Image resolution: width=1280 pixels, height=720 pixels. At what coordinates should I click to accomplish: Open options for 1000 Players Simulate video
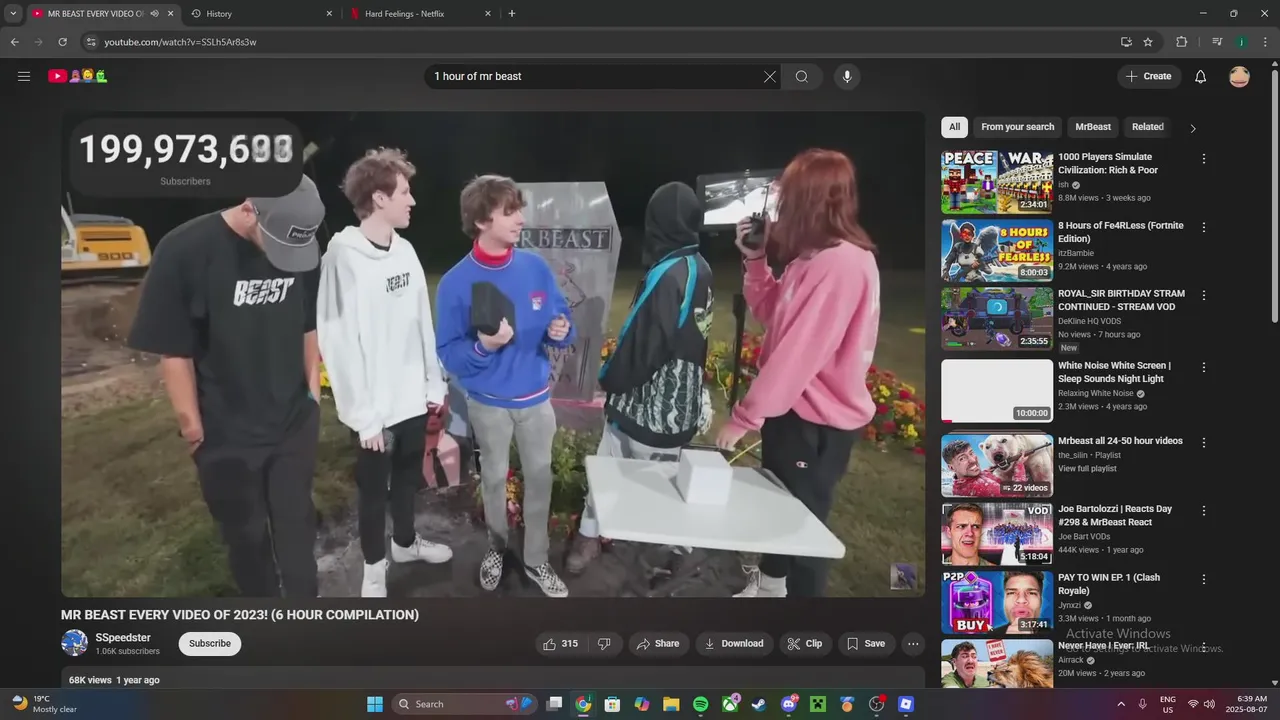click(1204, 159)
